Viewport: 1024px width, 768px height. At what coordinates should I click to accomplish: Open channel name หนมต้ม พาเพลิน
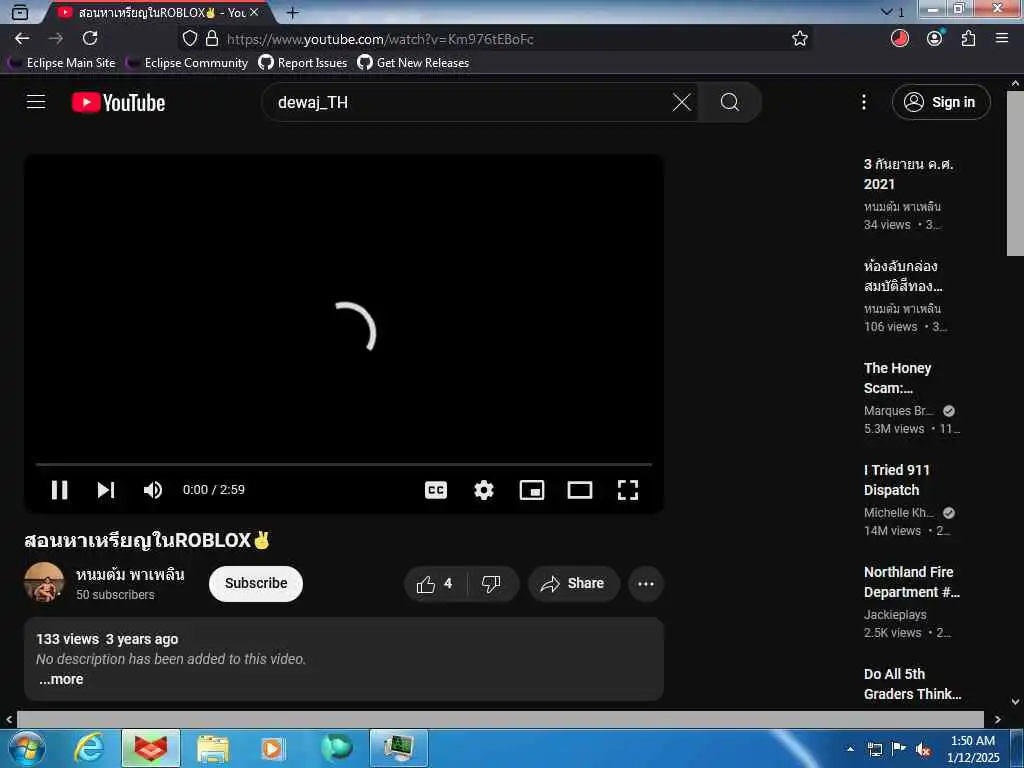[130, 575]
